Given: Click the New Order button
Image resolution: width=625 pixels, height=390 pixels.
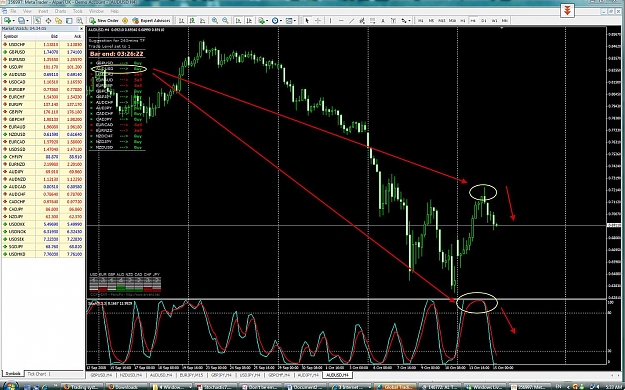Looking at the screenshot, I should [104, 20].
